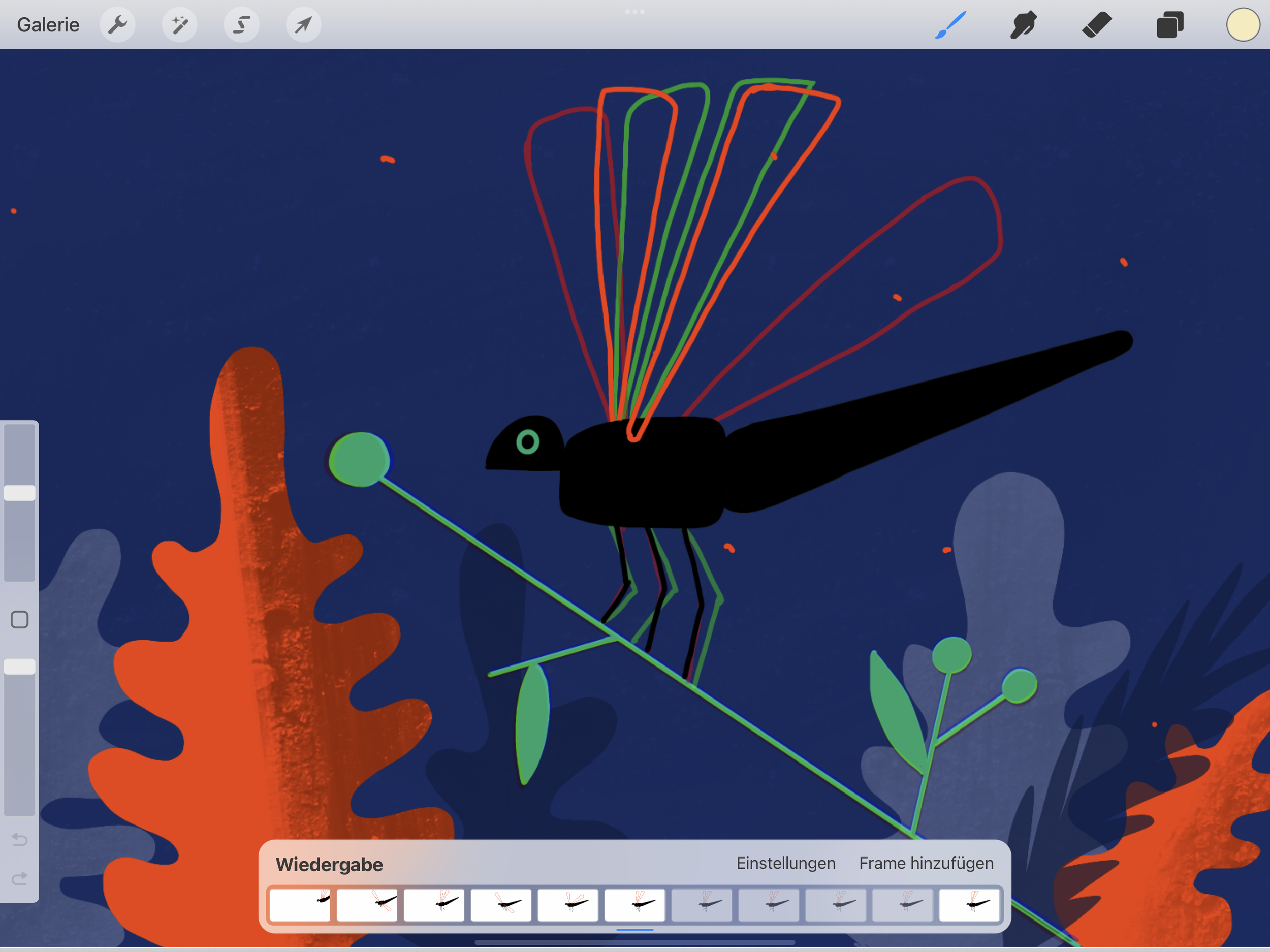Click the brush size slider

(x=19, y=502)
